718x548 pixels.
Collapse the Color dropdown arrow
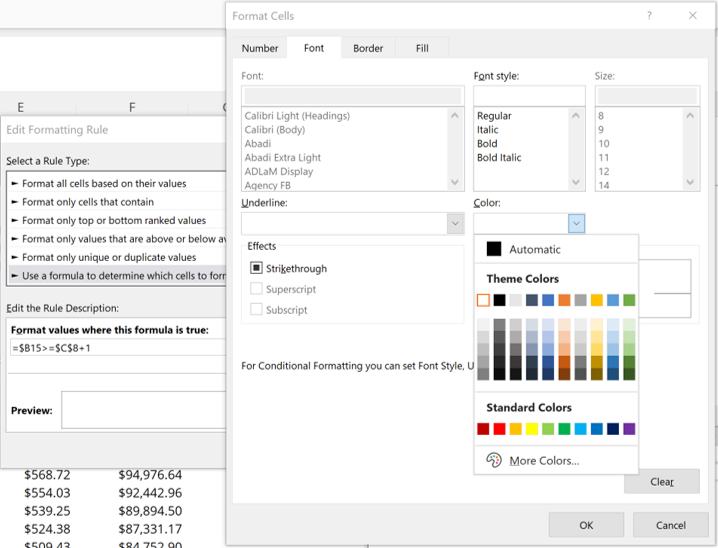pos(577,223)
